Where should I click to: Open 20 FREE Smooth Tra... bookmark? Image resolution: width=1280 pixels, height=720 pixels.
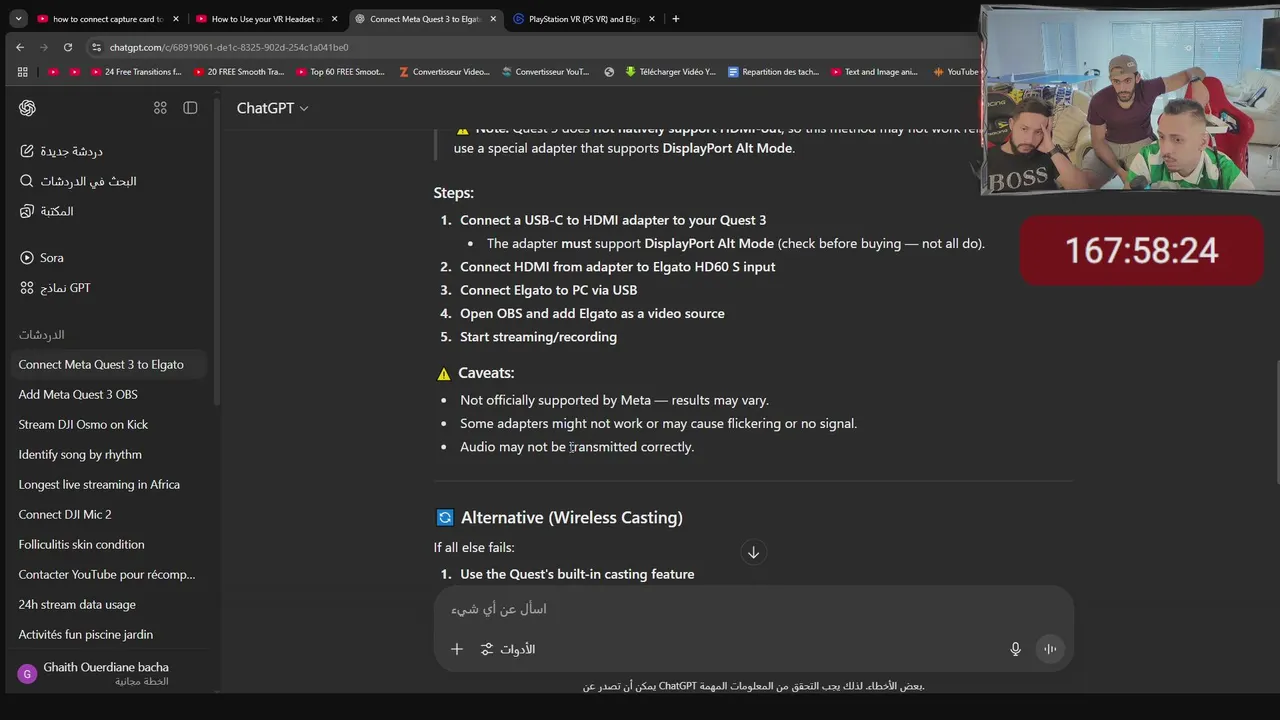[239, 72]
